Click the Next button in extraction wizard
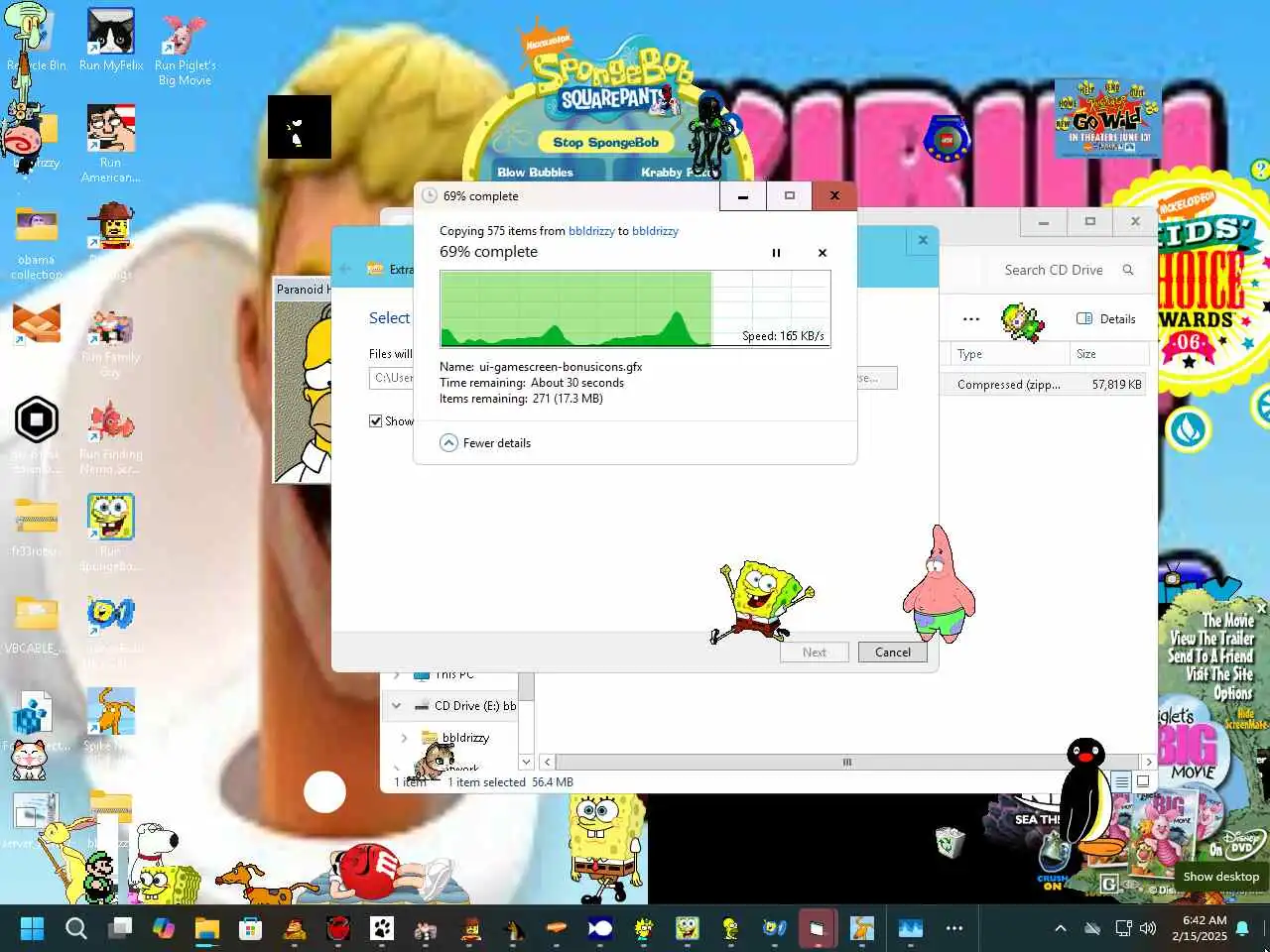This screenshot has width=1270, height=952. tap(814, 653)
